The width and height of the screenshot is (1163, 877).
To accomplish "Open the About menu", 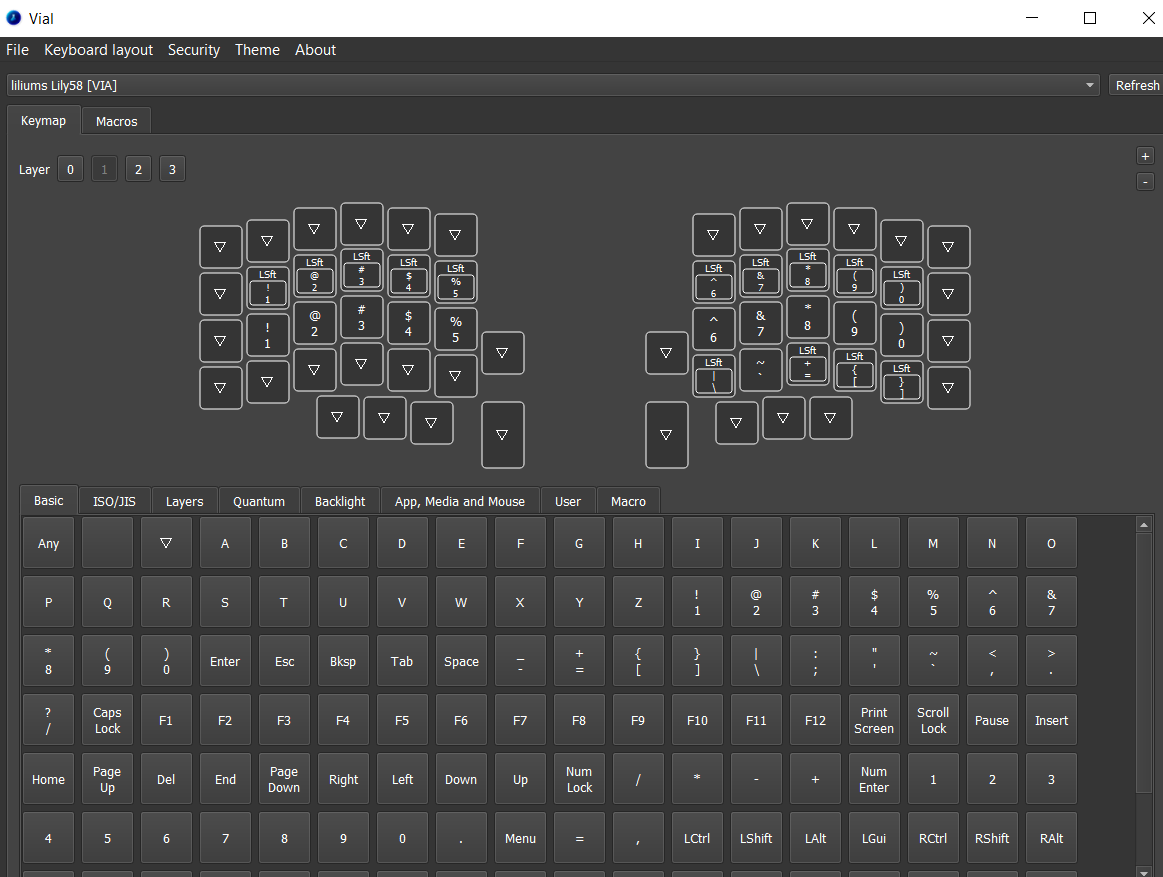I will tap(315, 50).
